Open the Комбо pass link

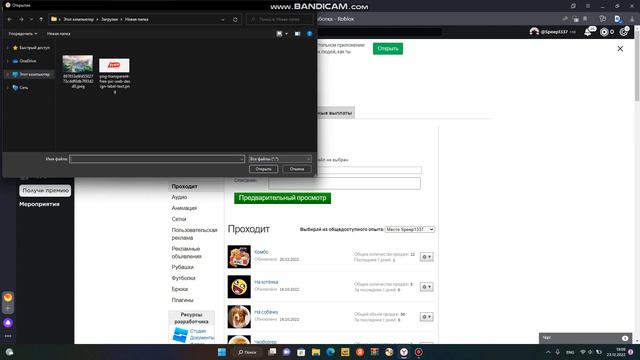tap(261, 252)
